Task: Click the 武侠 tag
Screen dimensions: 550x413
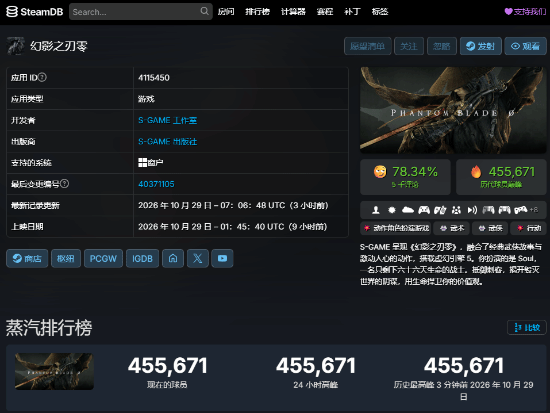Action: pos(490,228)
